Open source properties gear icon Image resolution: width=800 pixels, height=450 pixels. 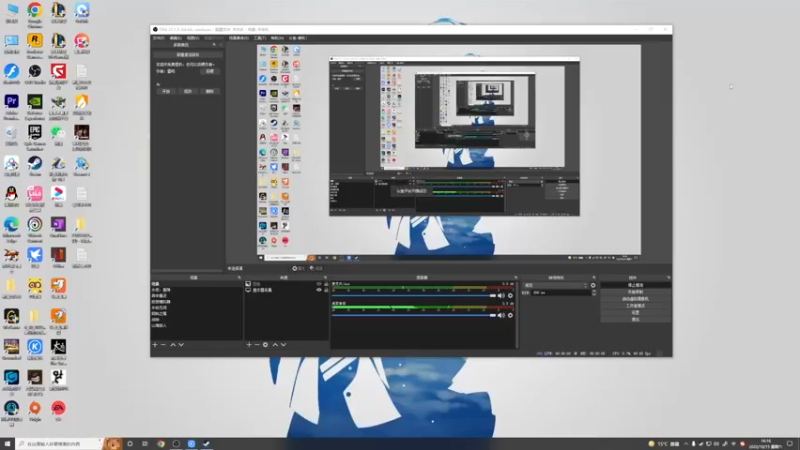click(x=265, y=345)
